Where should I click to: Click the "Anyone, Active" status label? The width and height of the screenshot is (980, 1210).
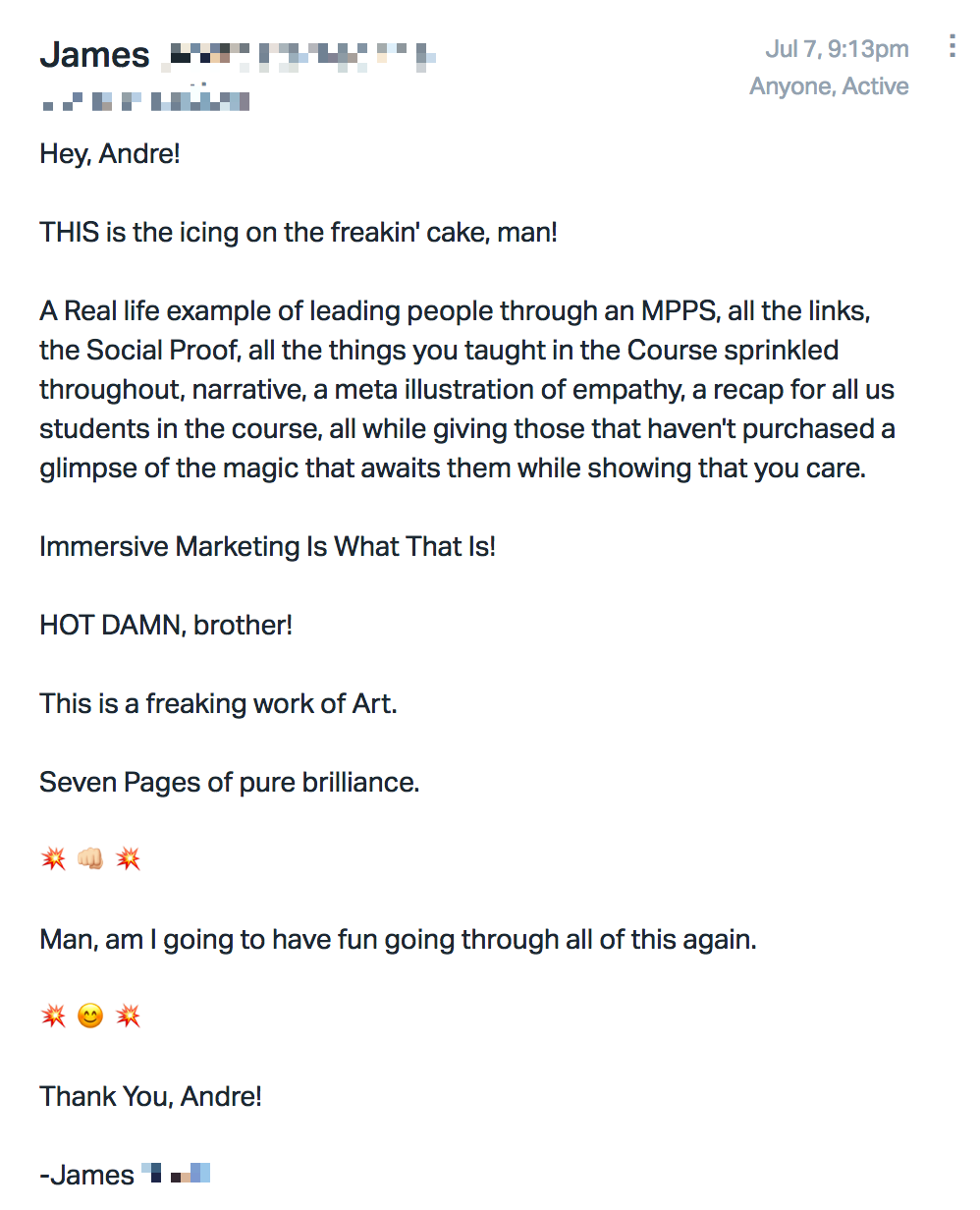coord(829,86)
